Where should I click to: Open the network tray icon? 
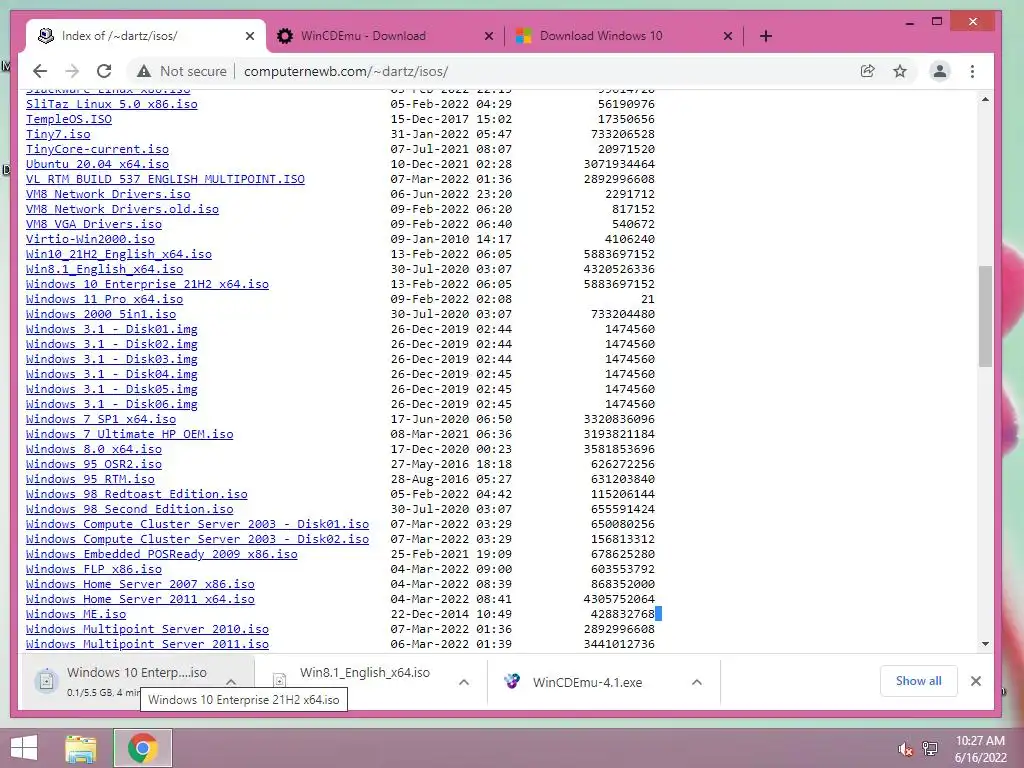click(x=930, y=748)
